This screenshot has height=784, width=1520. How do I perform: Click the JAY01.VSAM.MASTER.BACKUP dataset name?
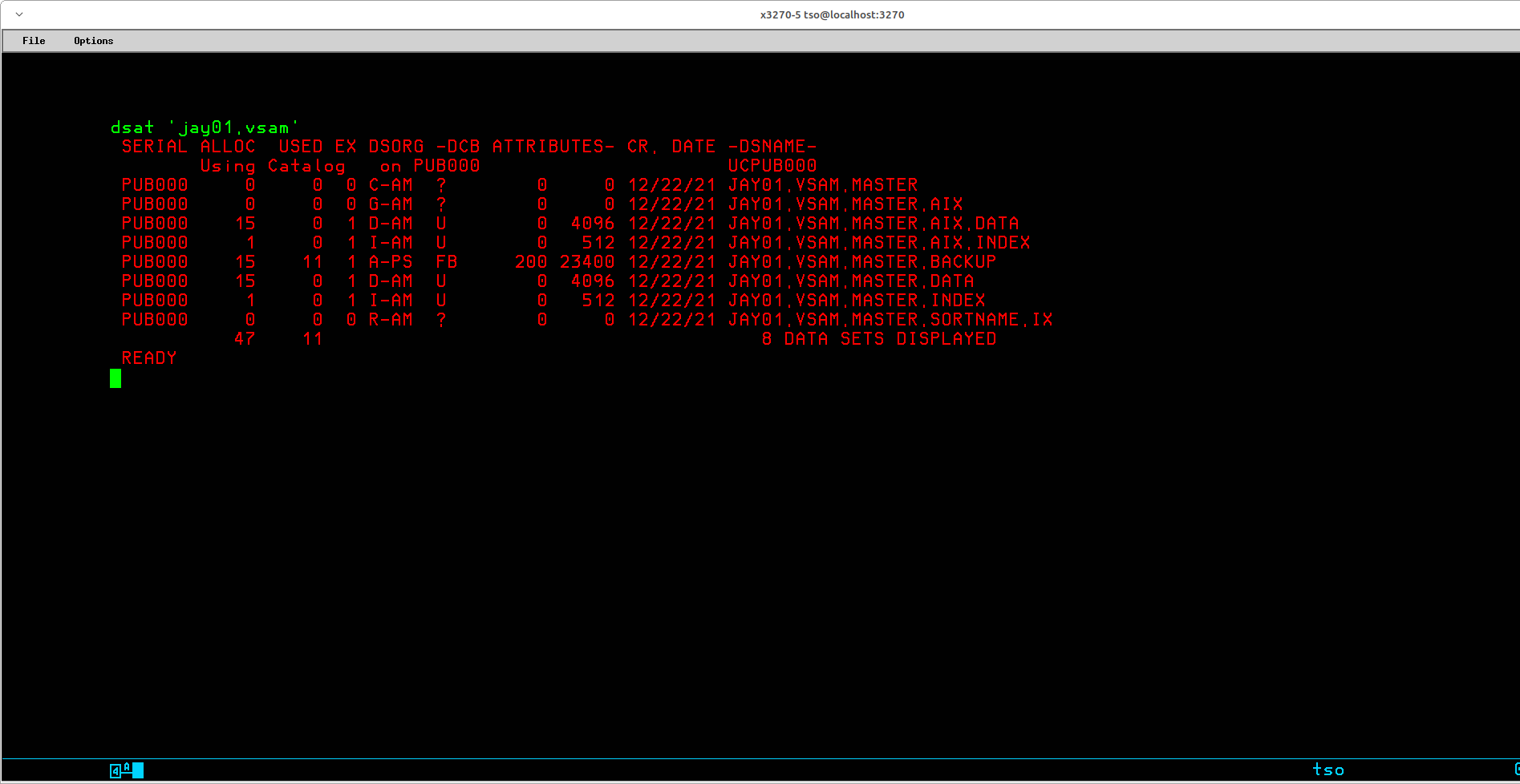pyautogui.click(x=861, y=262)
